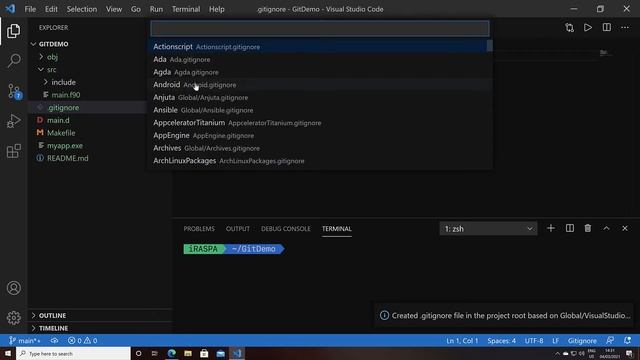Open notifications bell in status bar
This screenshot has width=640, height=360.
click(627, 340)
